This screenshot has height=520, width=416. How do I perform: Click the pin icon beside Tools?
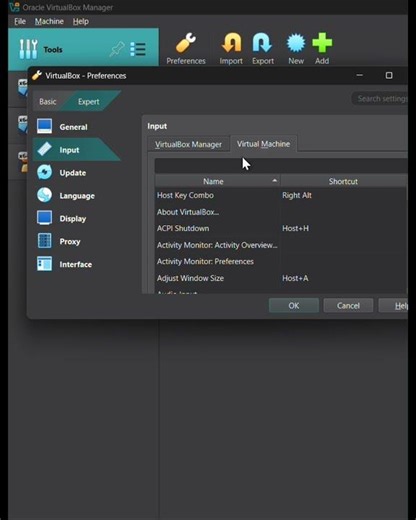point(117,49)
